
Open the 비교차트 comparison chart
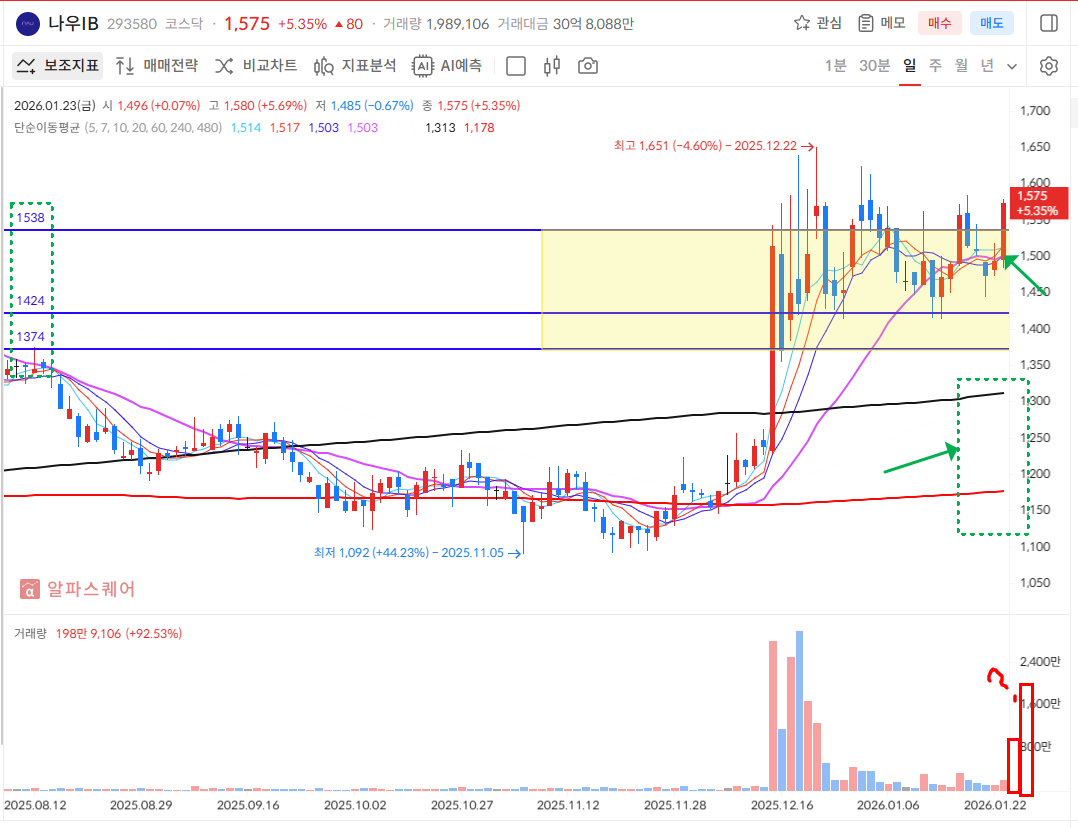point(257,66)
